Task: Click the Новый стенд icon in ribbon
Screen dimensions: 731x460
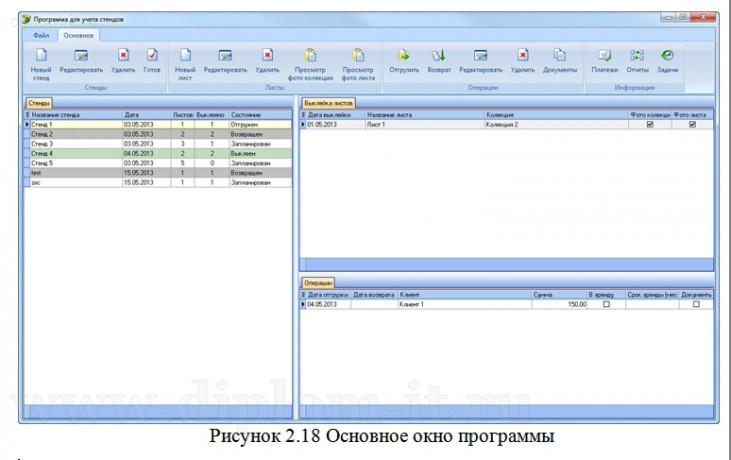Action: (41, 55)
